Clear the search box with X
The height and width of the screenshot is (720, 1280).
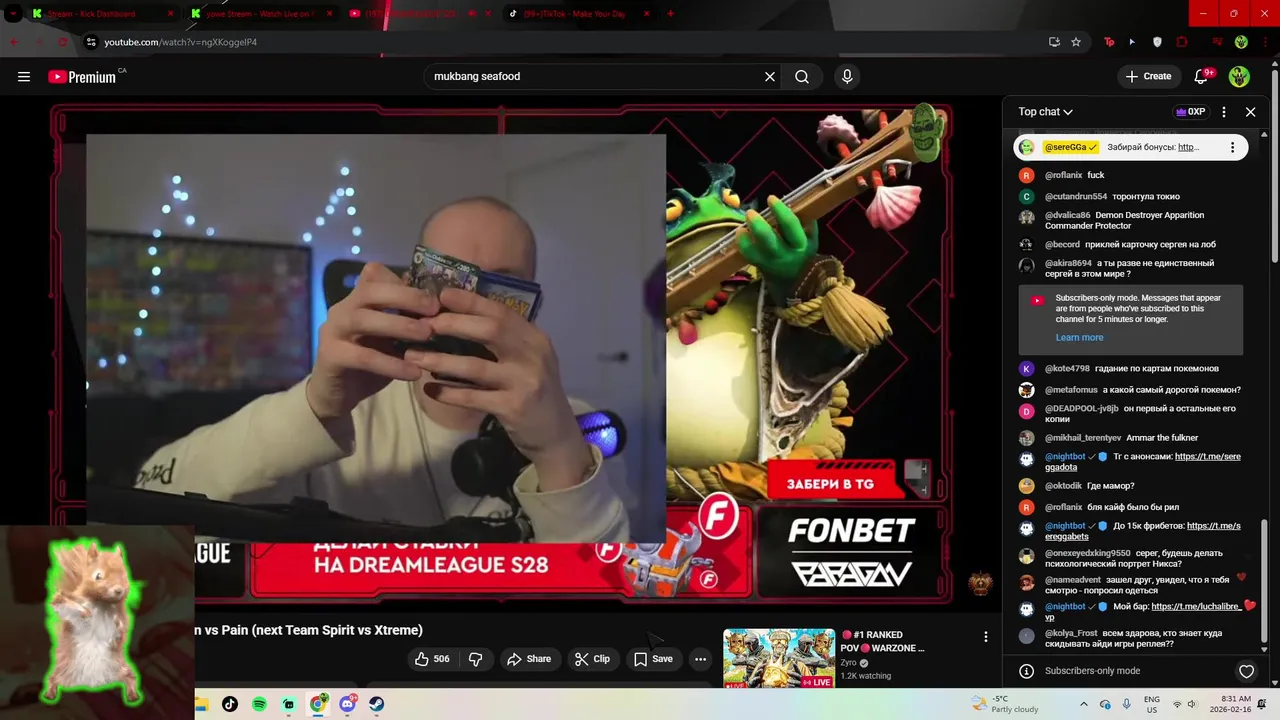click(x=770, y=76)
